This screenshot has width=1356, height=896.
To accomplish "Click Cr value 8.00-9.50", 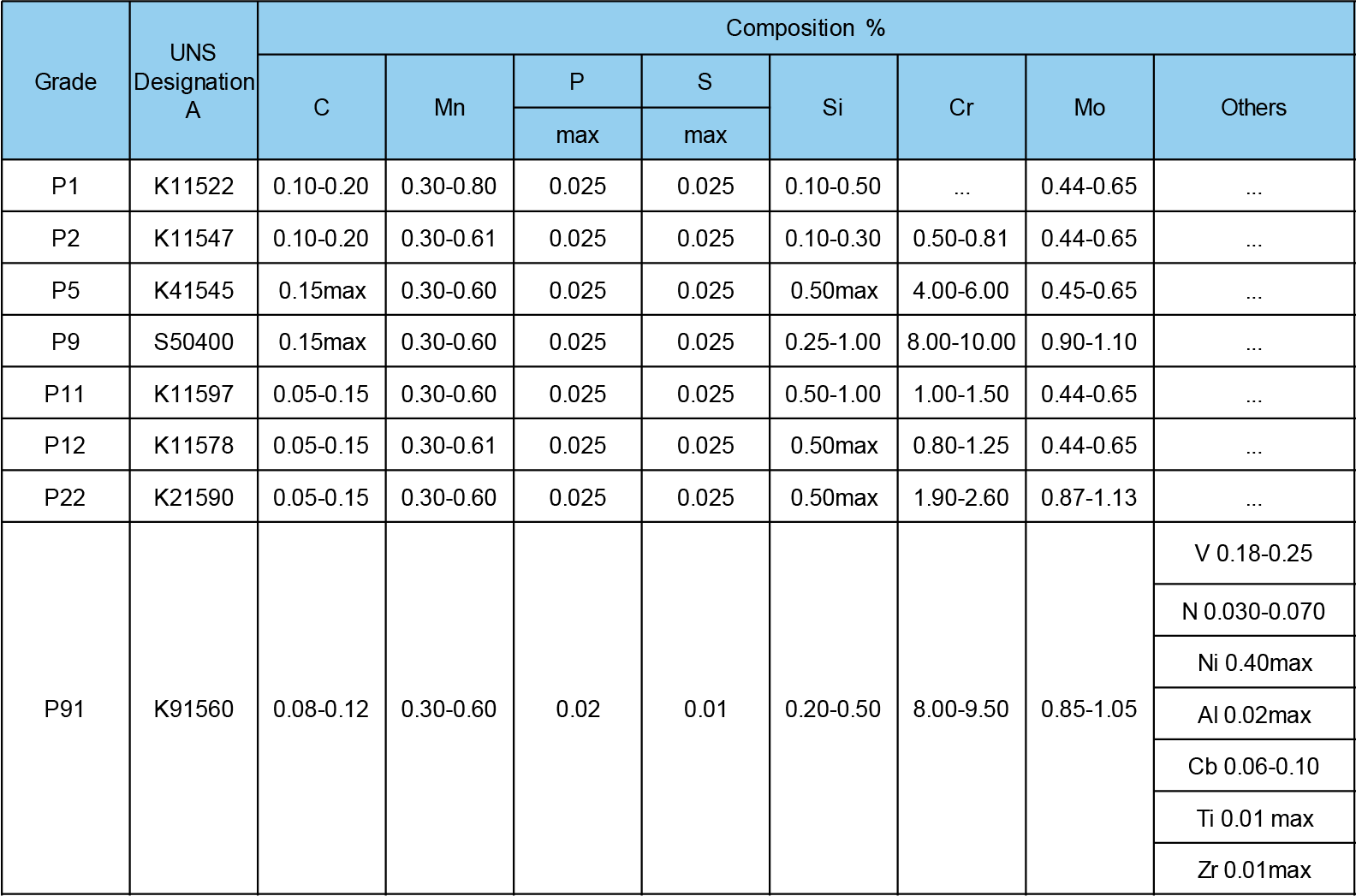I will click(x=961, y=709).
